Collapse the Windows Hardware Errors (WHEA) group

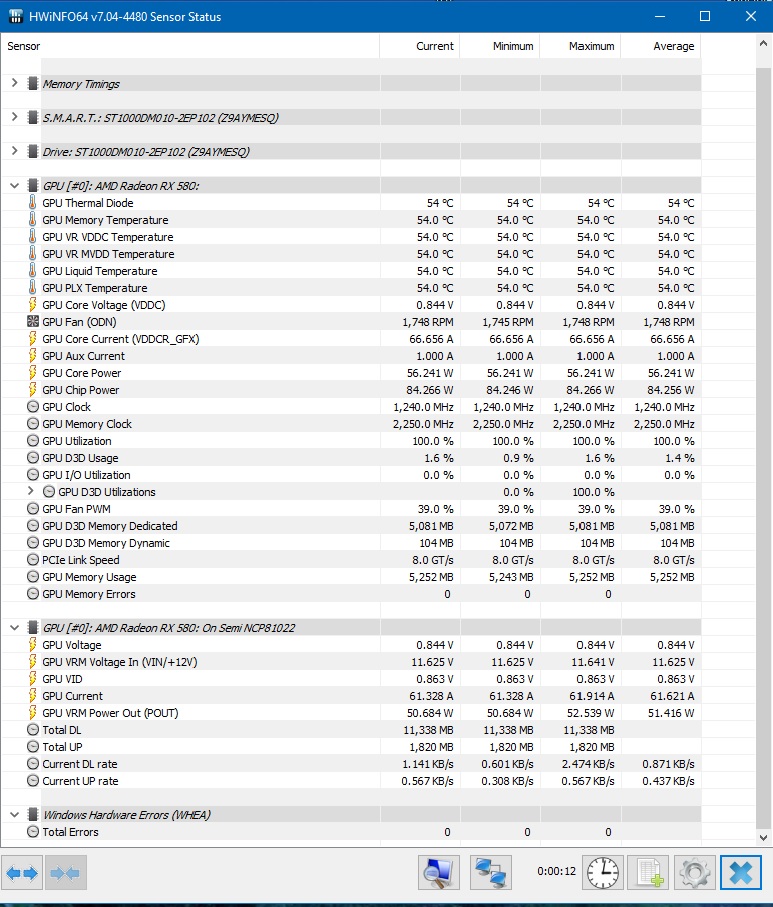coord(14,815)
